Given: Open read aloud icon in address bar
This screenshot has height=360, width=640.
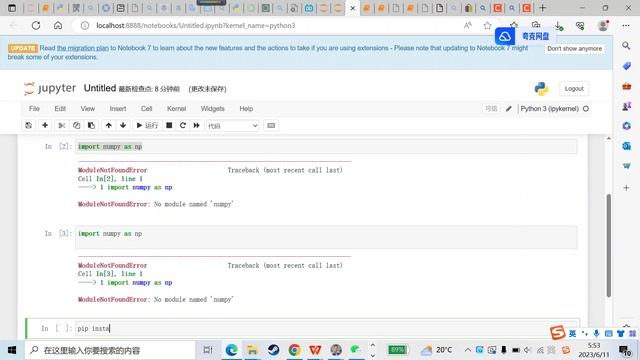Looking at the screenshot, I should pos(468,25).
